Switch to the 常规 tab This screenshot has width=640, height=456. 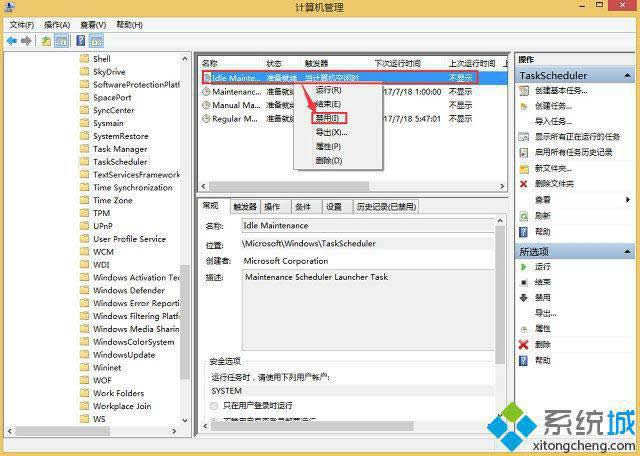[x=211, y=205]
